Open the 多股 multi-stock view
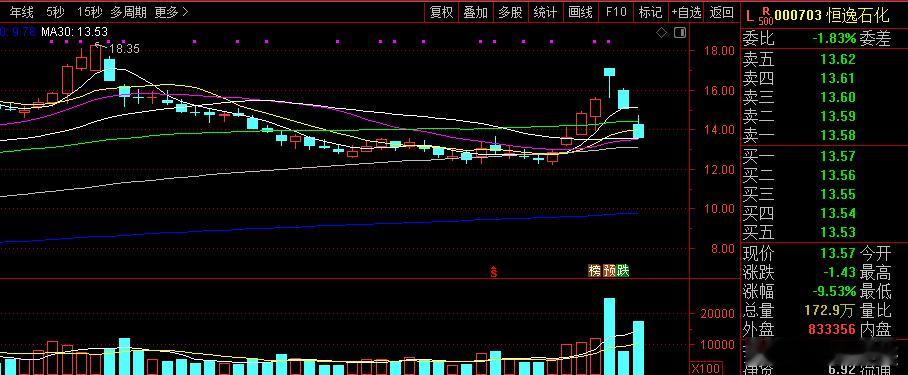 click(x=511, y=12)
